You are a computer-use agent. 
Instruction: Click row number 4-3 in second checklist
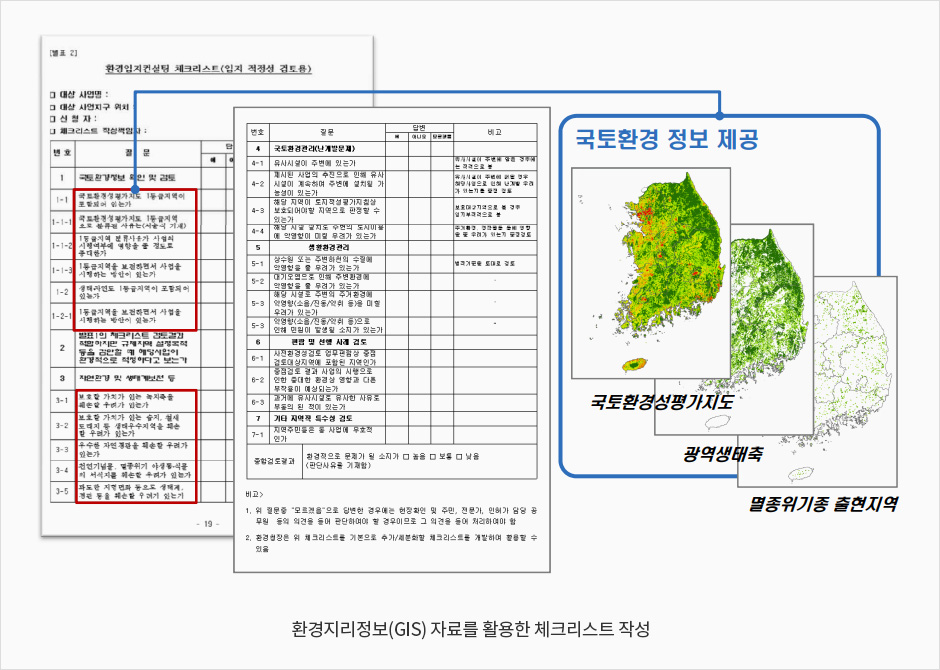coord(258,211)
